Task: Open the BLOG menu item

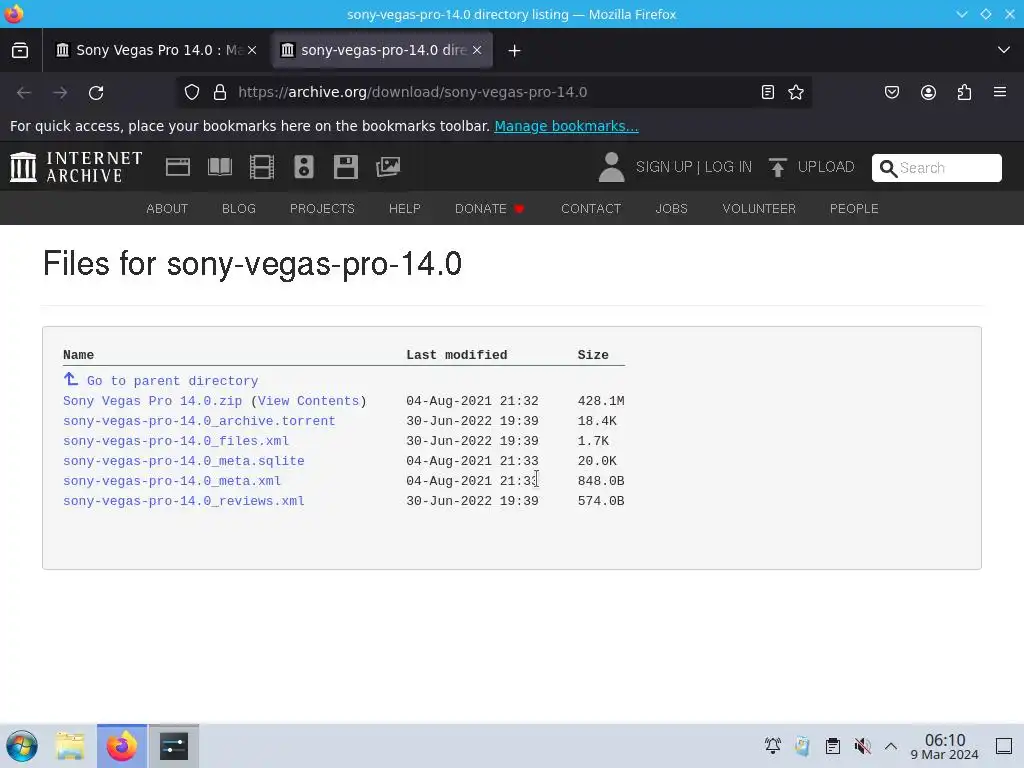Action: point(239,209)
